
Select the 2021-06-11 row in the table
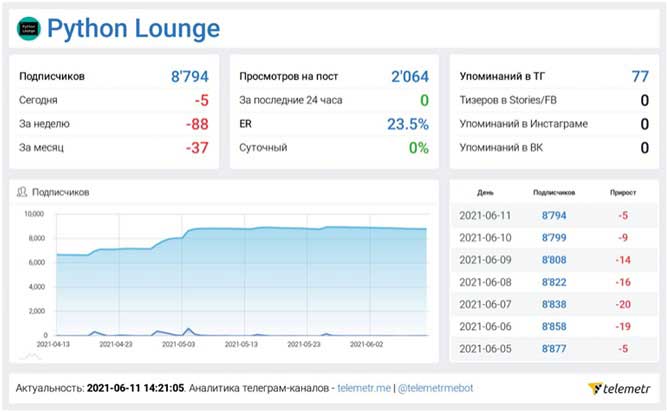tap(484, 214)
